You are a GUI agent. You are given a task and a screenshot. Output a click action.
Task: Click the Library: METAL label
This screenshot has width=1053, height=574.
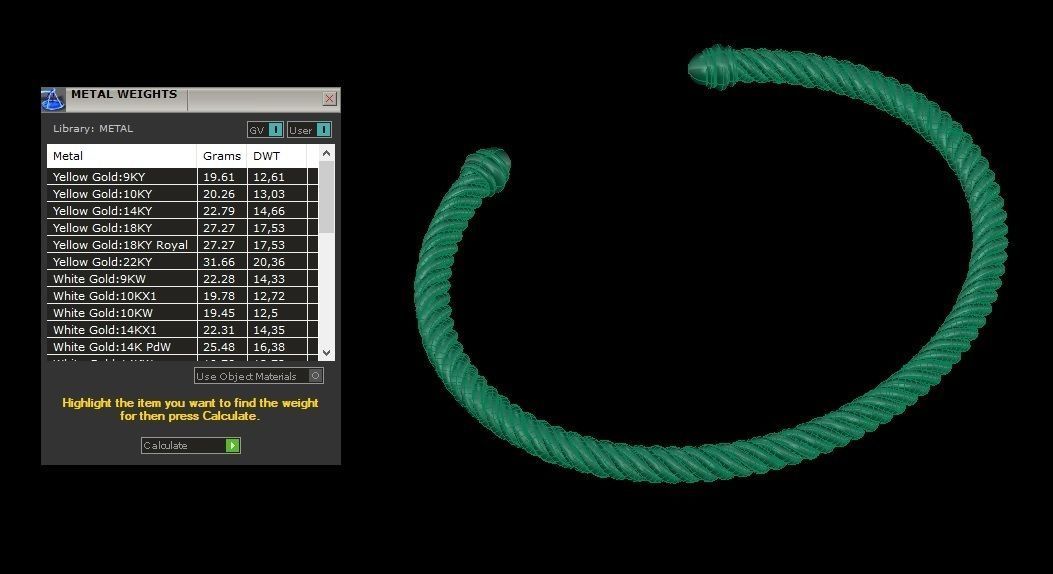pos(93,128)
